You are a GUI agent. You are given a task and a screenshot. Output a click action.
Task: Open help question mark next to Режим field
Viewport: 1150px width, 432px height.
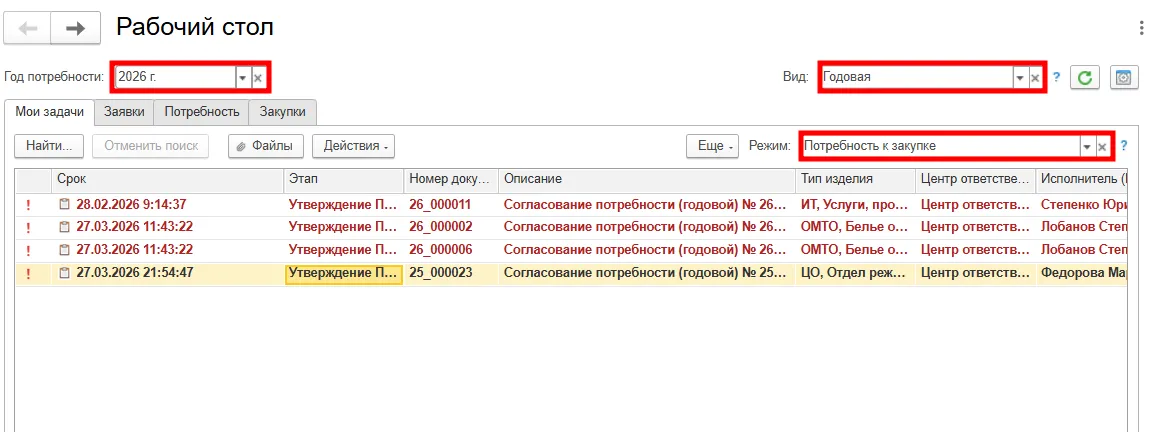(x=1124, y=145)
